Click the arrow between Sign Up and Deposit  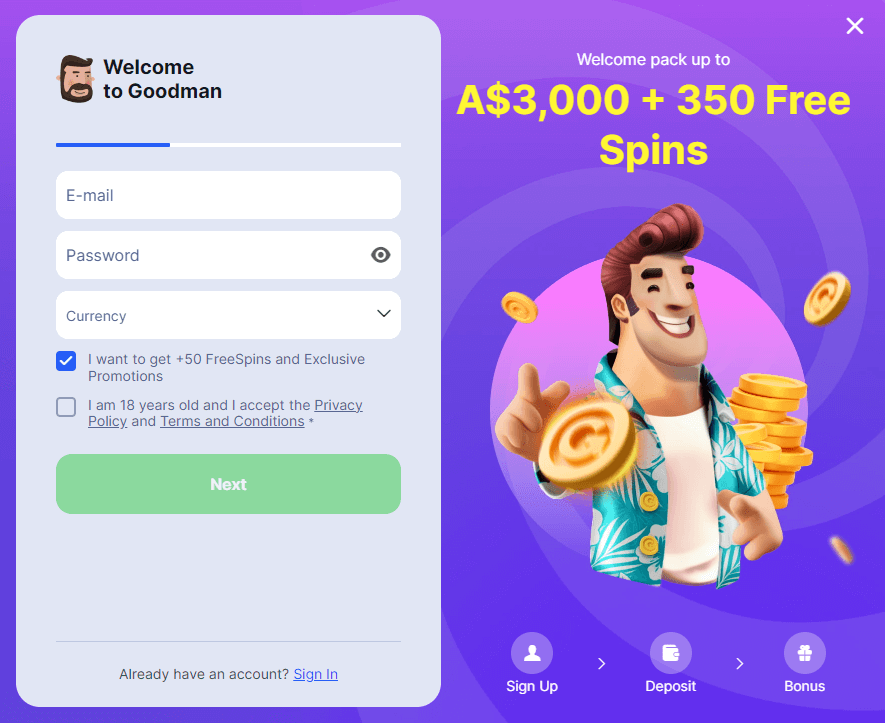pyautogui.click(x=602, y=663)
